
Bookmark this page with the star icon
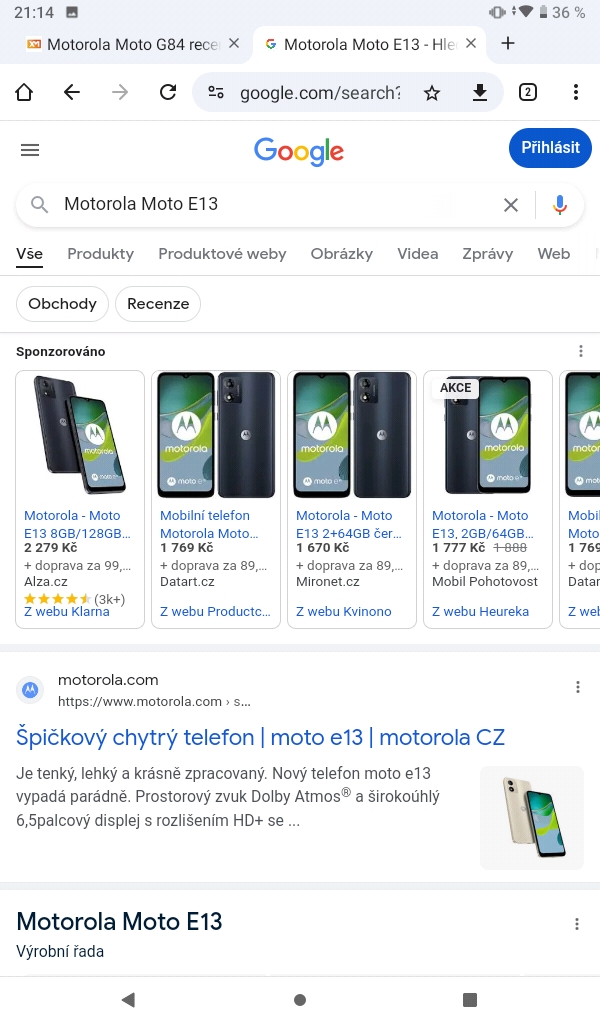[432, 93]
